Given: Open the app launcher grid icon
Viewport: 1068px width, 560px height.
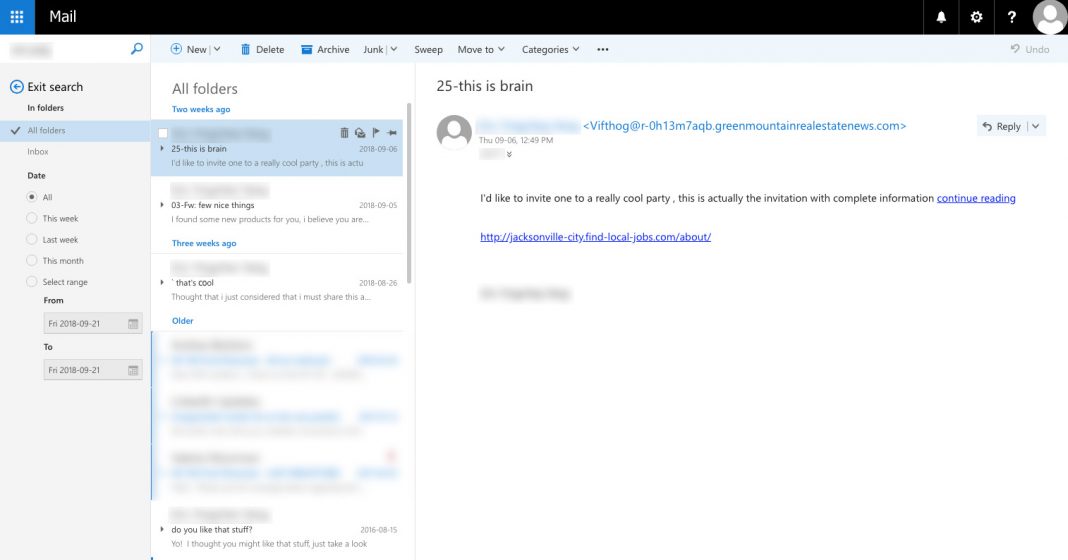Looking at the screenshot, I should click(17, 17).
